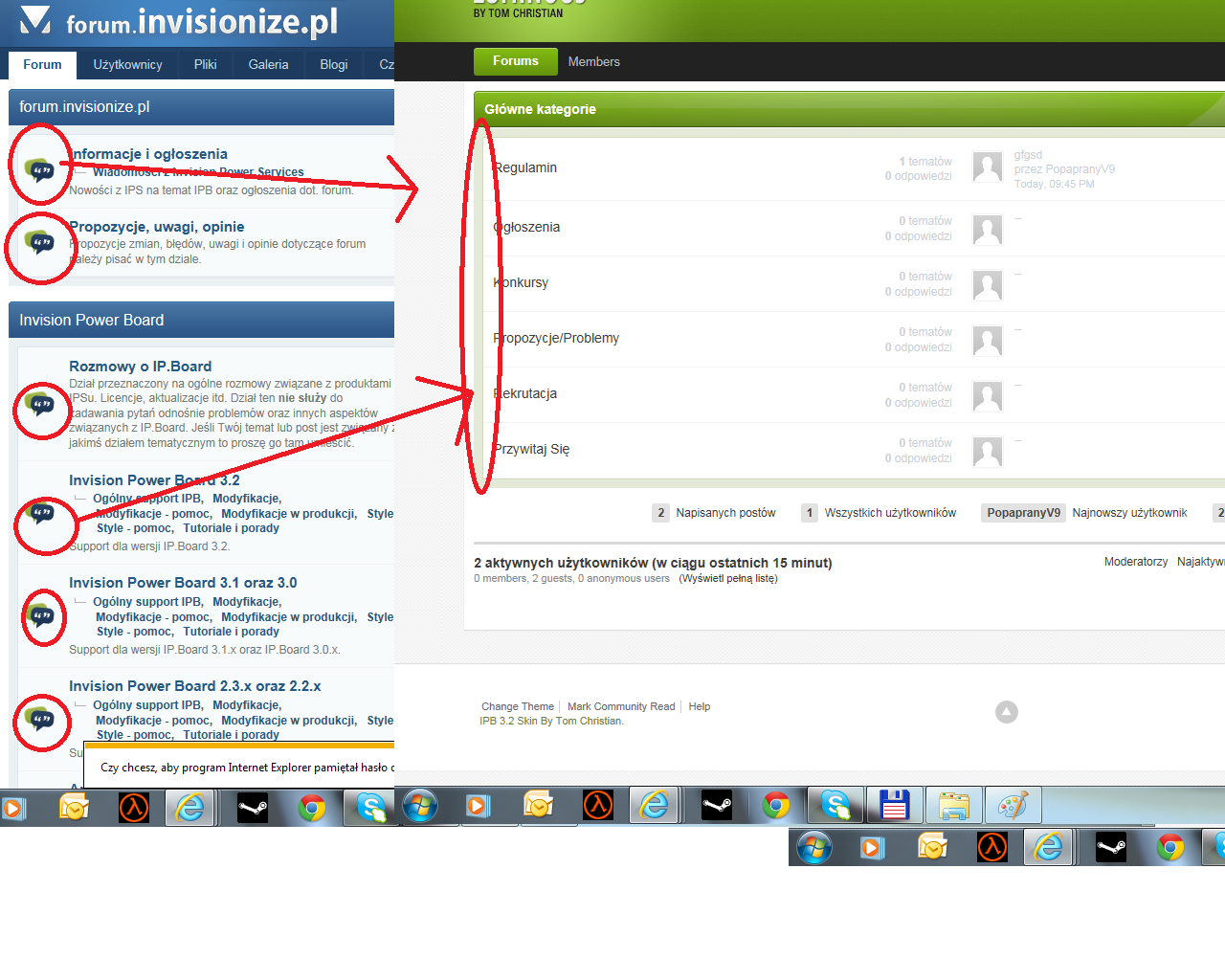
Task: Select the Members tab
Action: coord(593,62)
